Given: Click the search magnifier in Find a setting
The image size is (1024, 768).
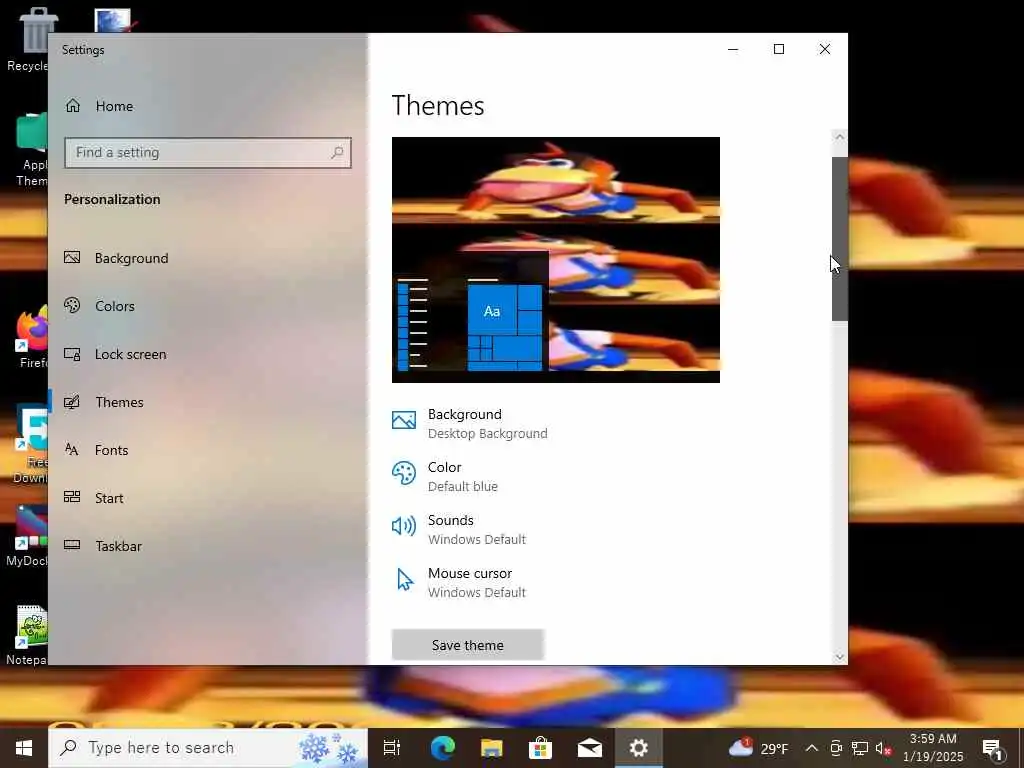Looking at the screenshot, I should point(337,153).
